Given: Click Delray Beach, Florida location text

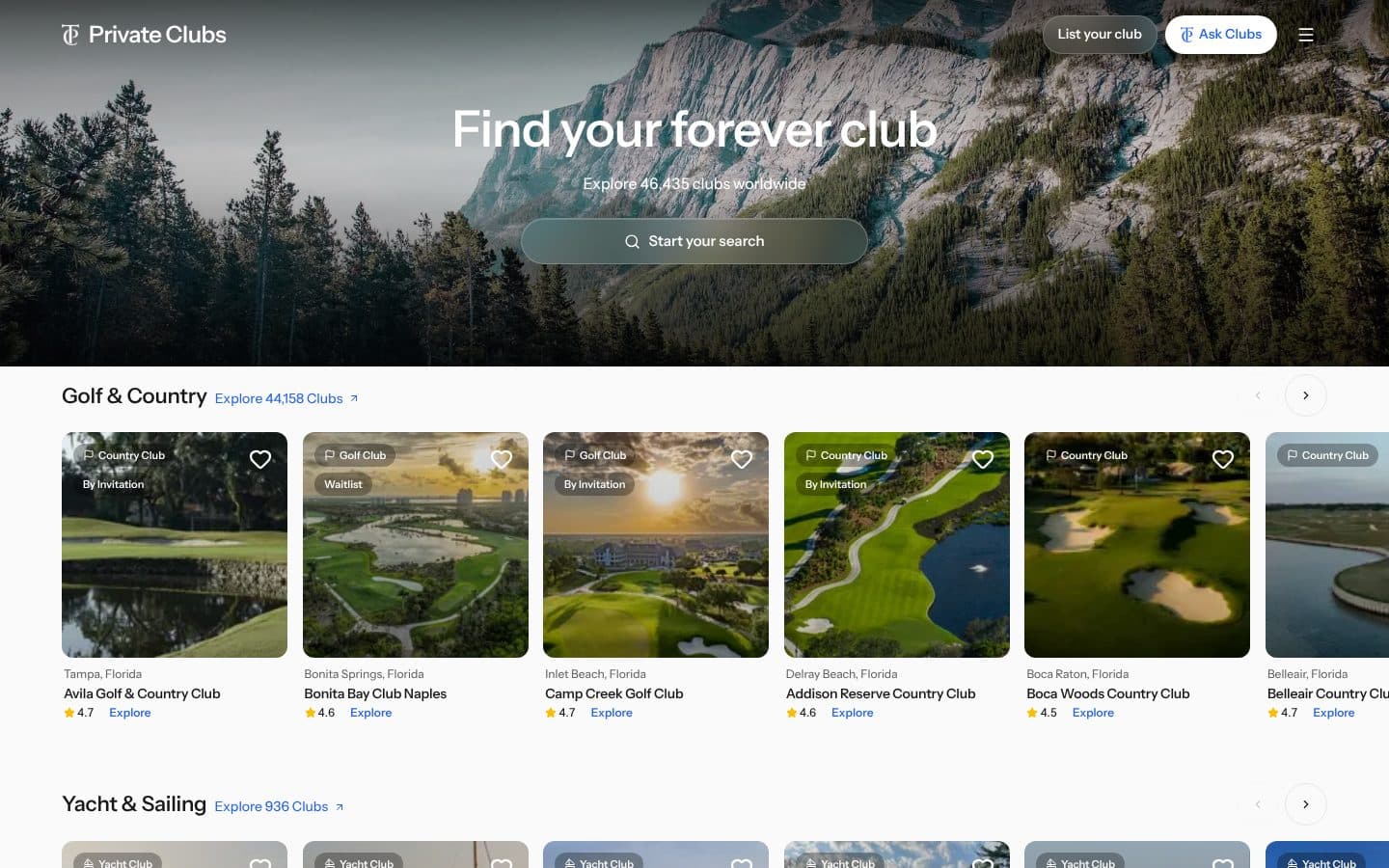Looking at the screenshot, I should tap(842, 674).
